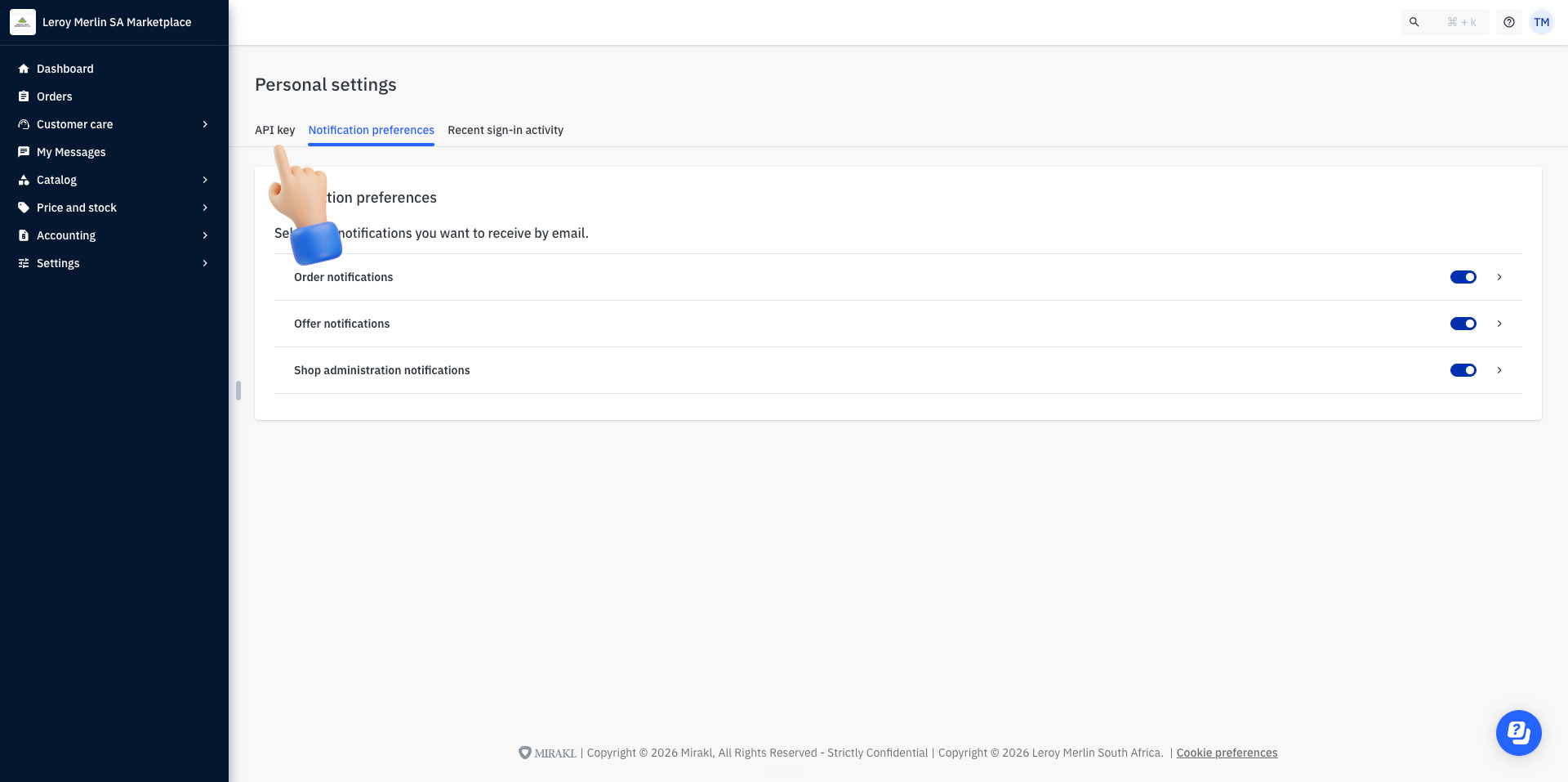The height and width of the screenshot is (782, 1568).
Task: Click Order notifications label
Action: [344, 277]
